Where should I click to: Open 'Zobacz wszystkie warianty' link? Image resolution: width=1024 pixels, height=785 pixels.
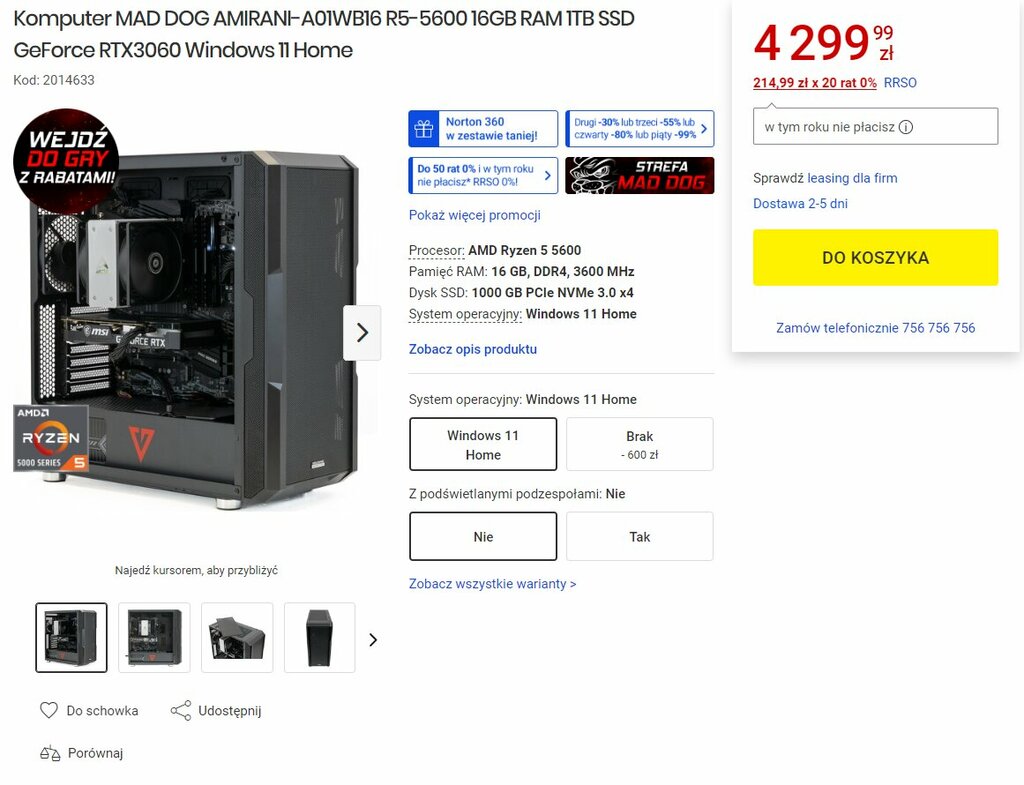tap(492, 583)
